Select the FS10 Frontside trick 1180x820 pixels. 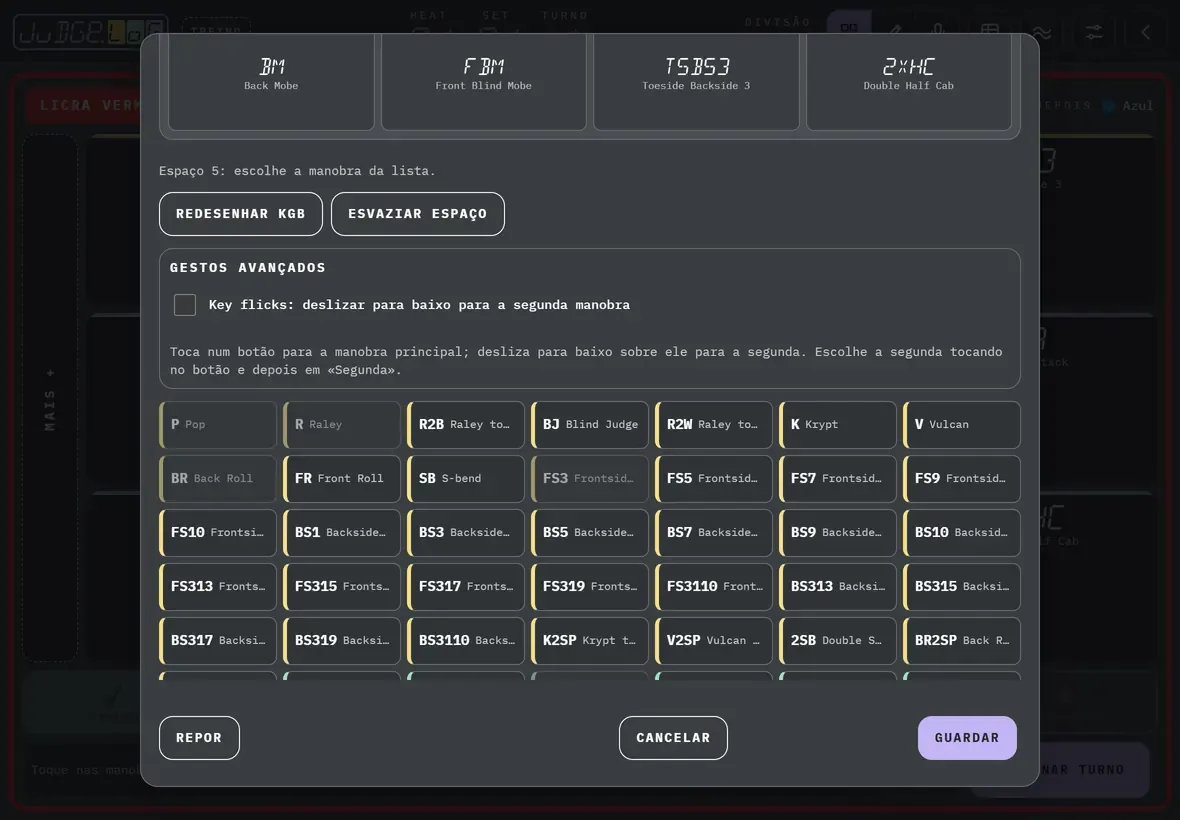(x=218, y=533)
